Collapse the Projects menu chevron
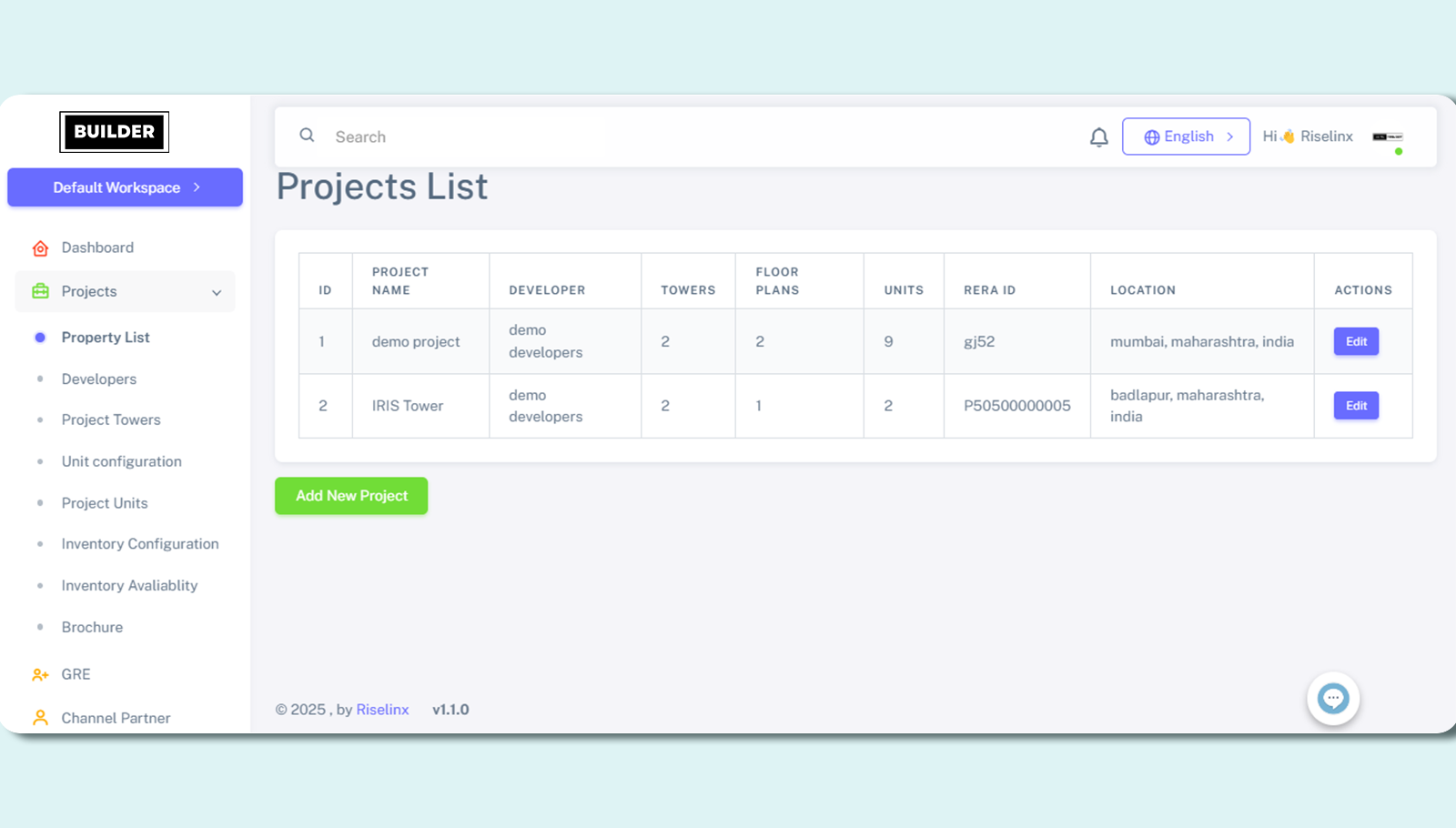This screenshot has height=828, width=1456. click(217, 292)
